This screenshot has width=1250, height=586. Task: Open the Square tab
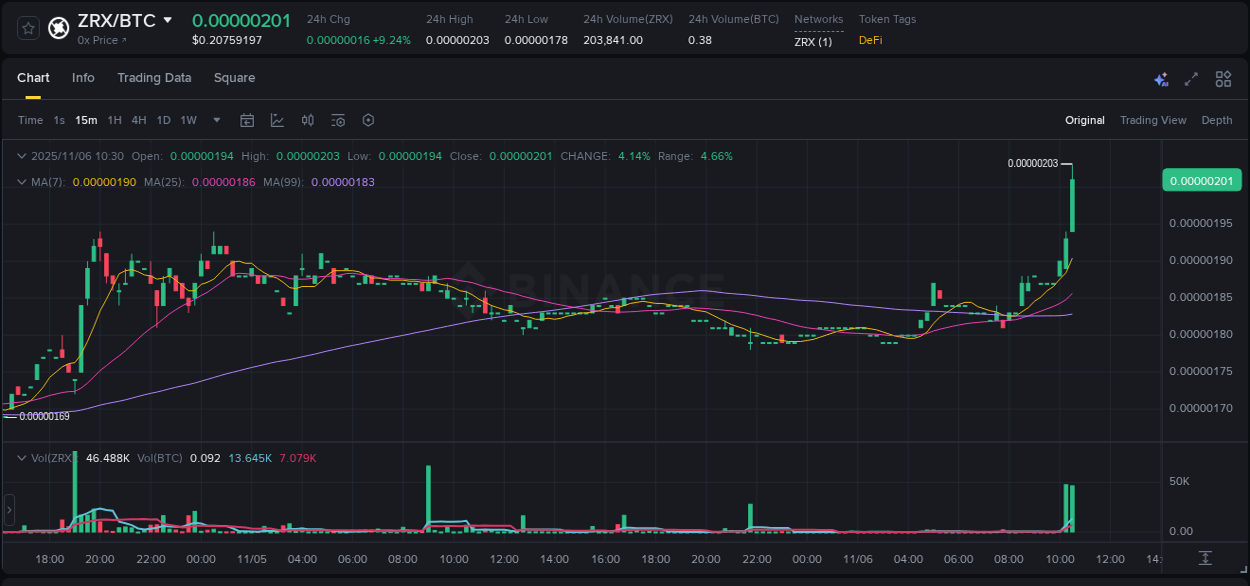234,77
